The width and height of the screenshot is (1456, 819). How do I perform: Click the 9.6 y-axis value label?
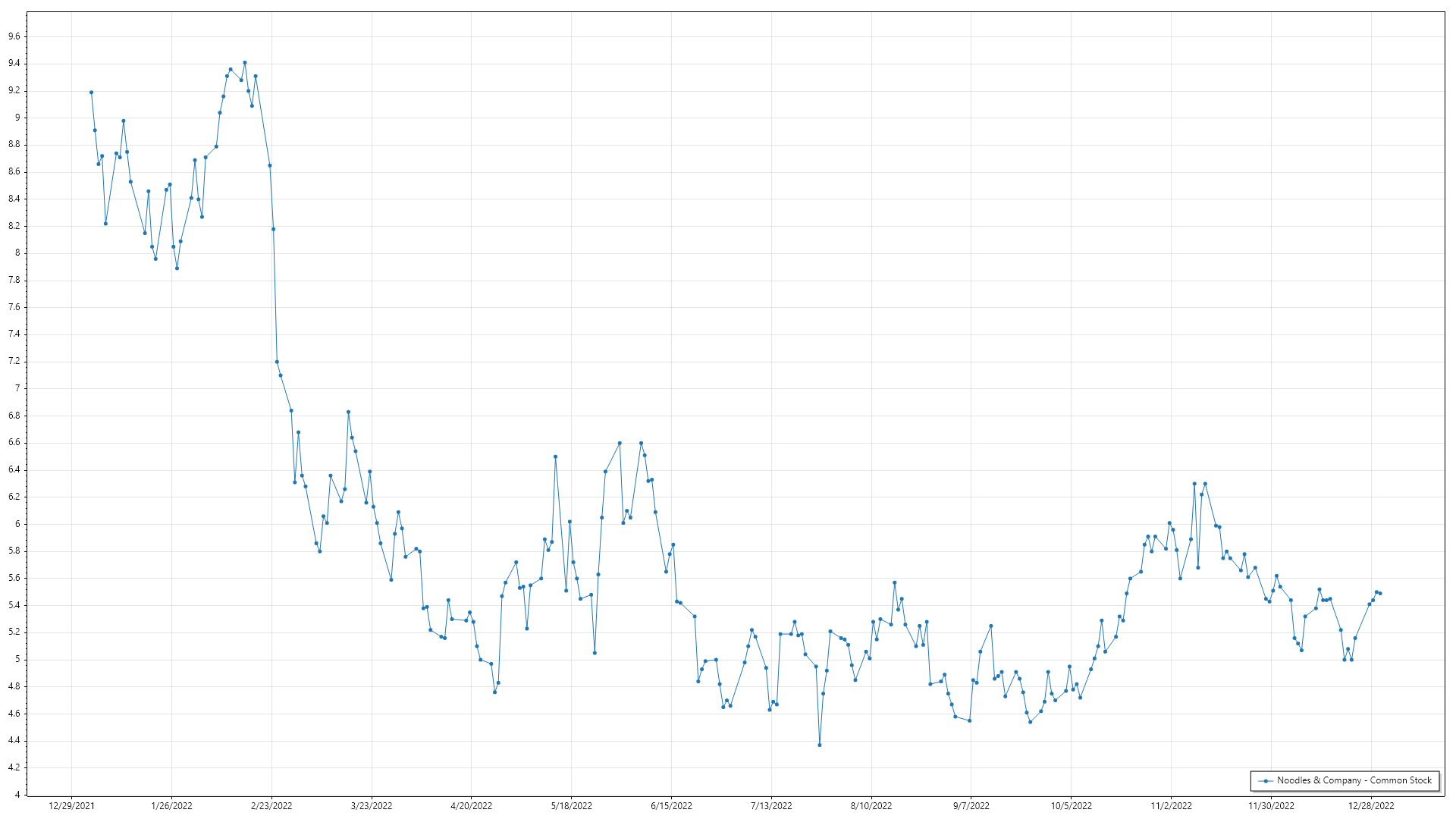14,36
